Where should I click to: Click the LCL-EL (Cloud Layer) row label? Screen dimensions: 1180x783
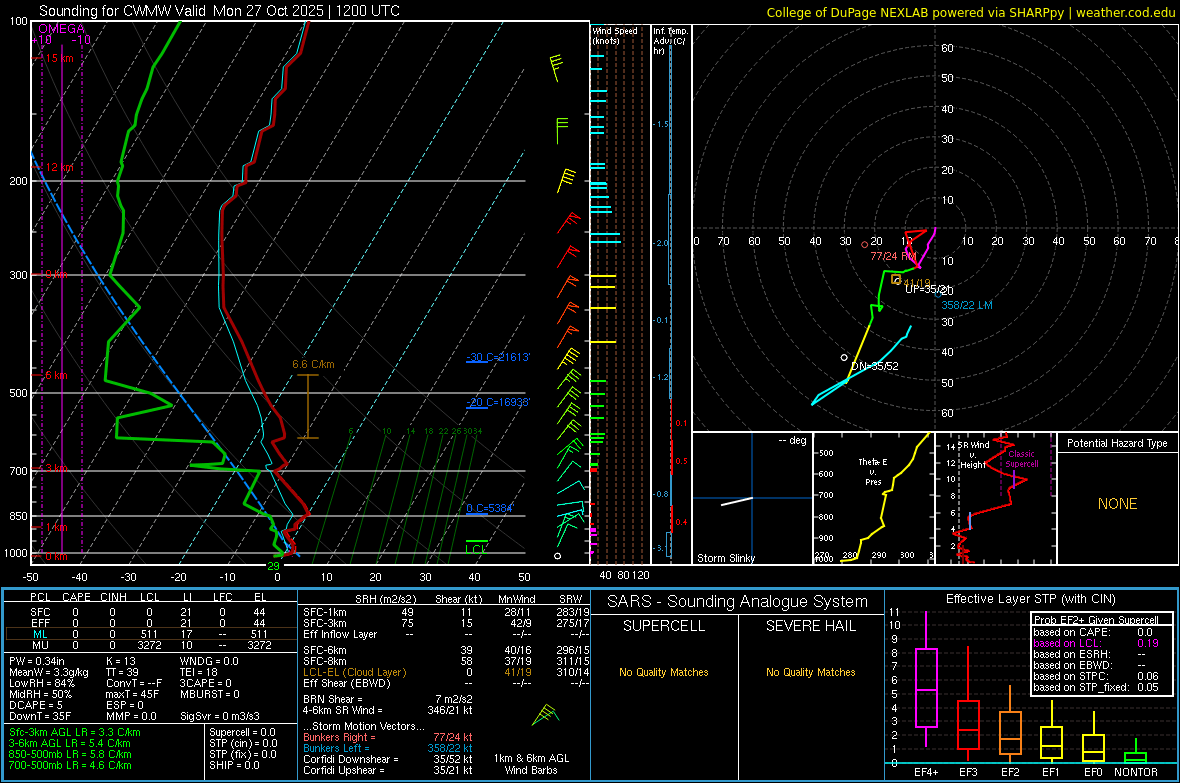click(x=354, y=672)
